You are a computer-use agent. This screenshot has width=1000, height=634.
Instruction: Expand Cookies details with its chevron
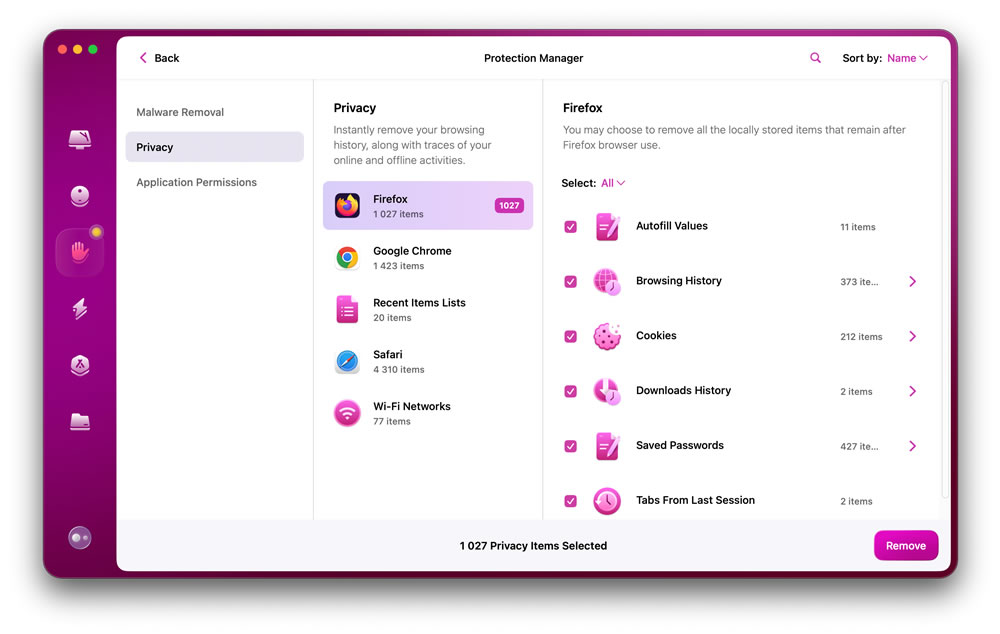pos(913,336)
